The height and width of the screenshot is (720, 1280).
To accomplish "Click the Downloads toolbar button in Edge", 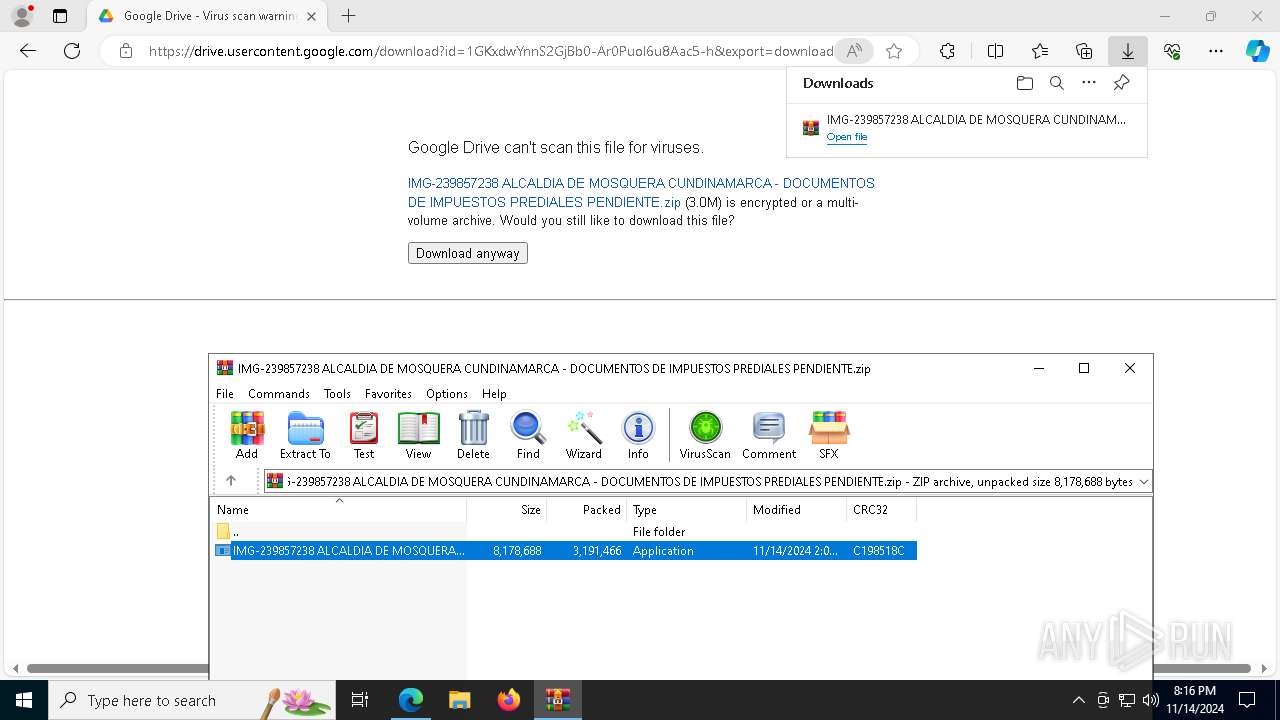I will [x=1128, y=51].
